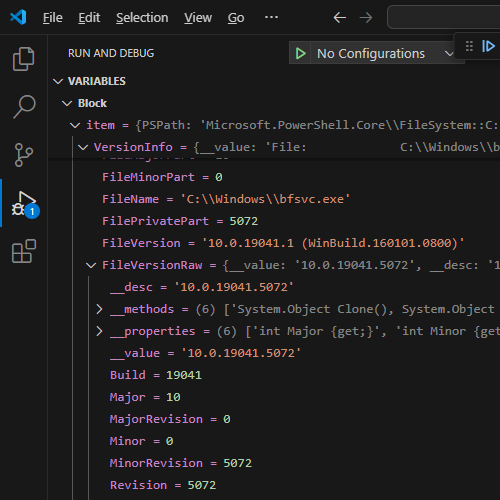Go back with the left arrow

[x=340, y=17]
